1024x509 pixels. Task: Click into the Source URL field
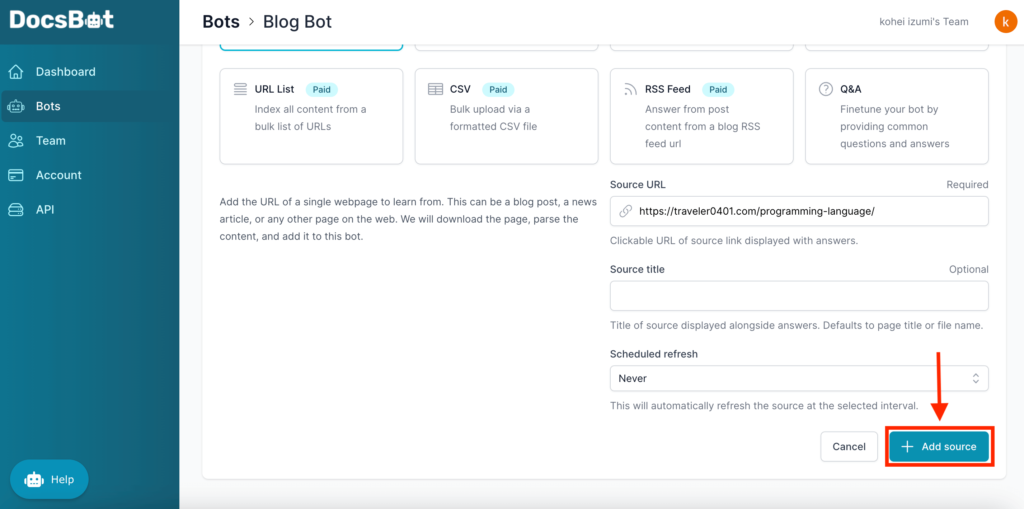[799, 211]
